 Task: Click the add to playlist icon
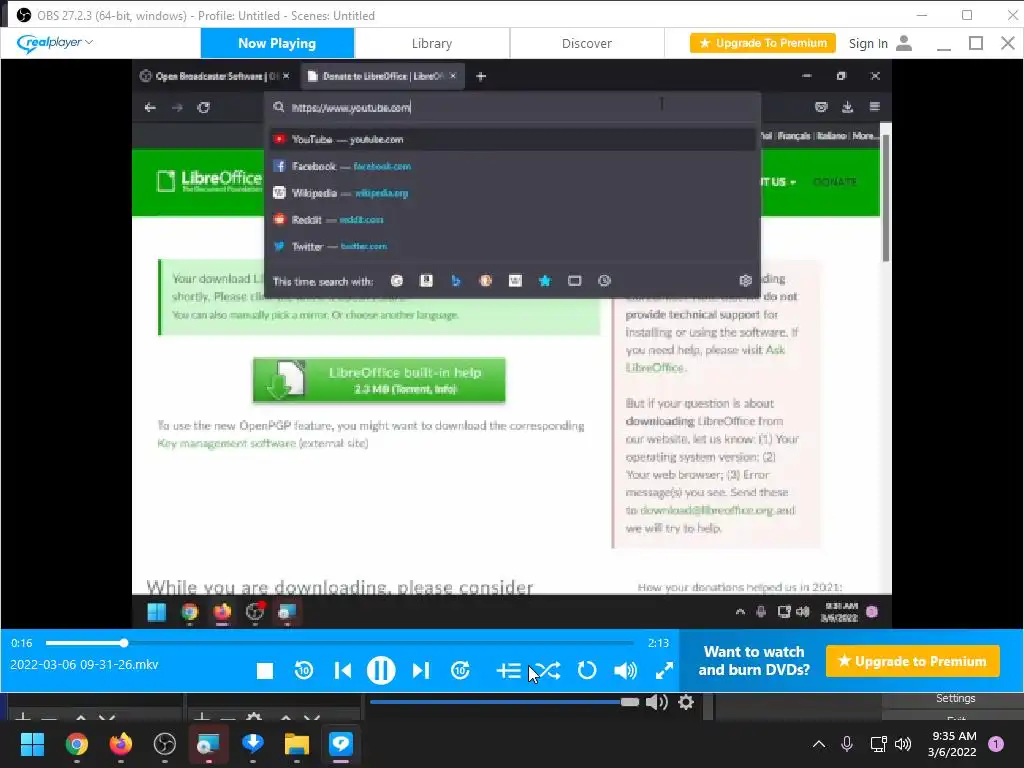[x=508, y=671]
